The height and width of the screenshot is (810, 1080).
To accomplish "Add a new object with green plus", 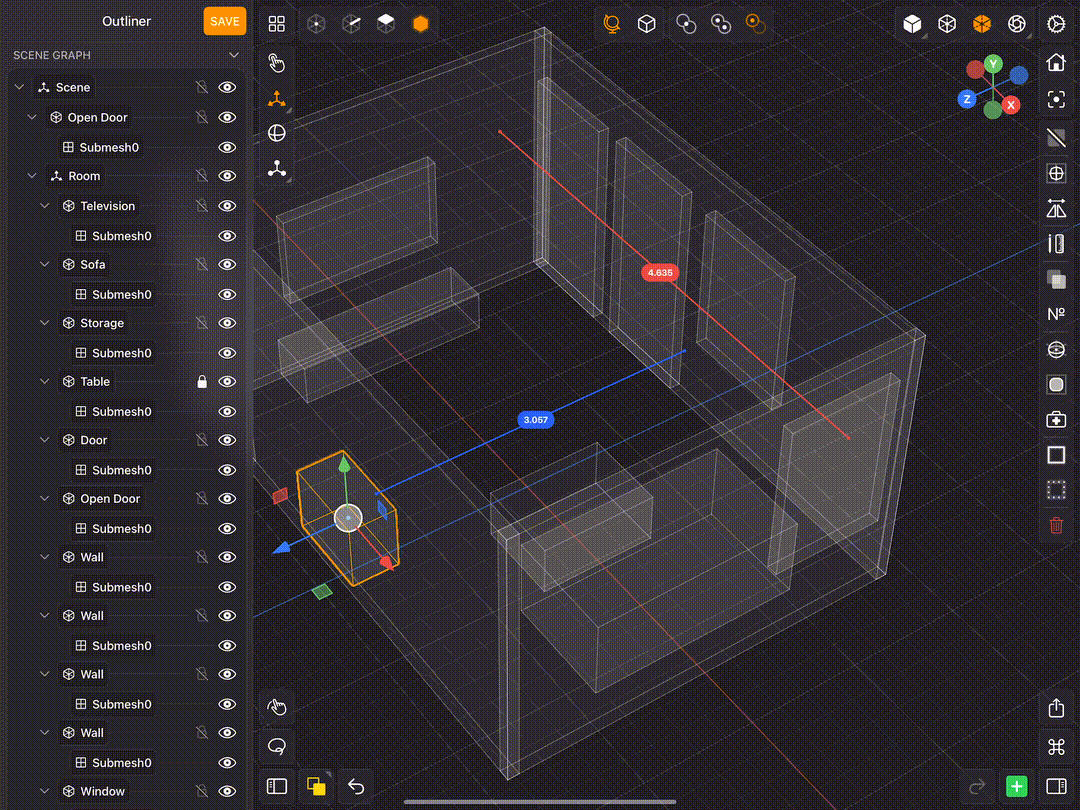I will point(1017,786).
